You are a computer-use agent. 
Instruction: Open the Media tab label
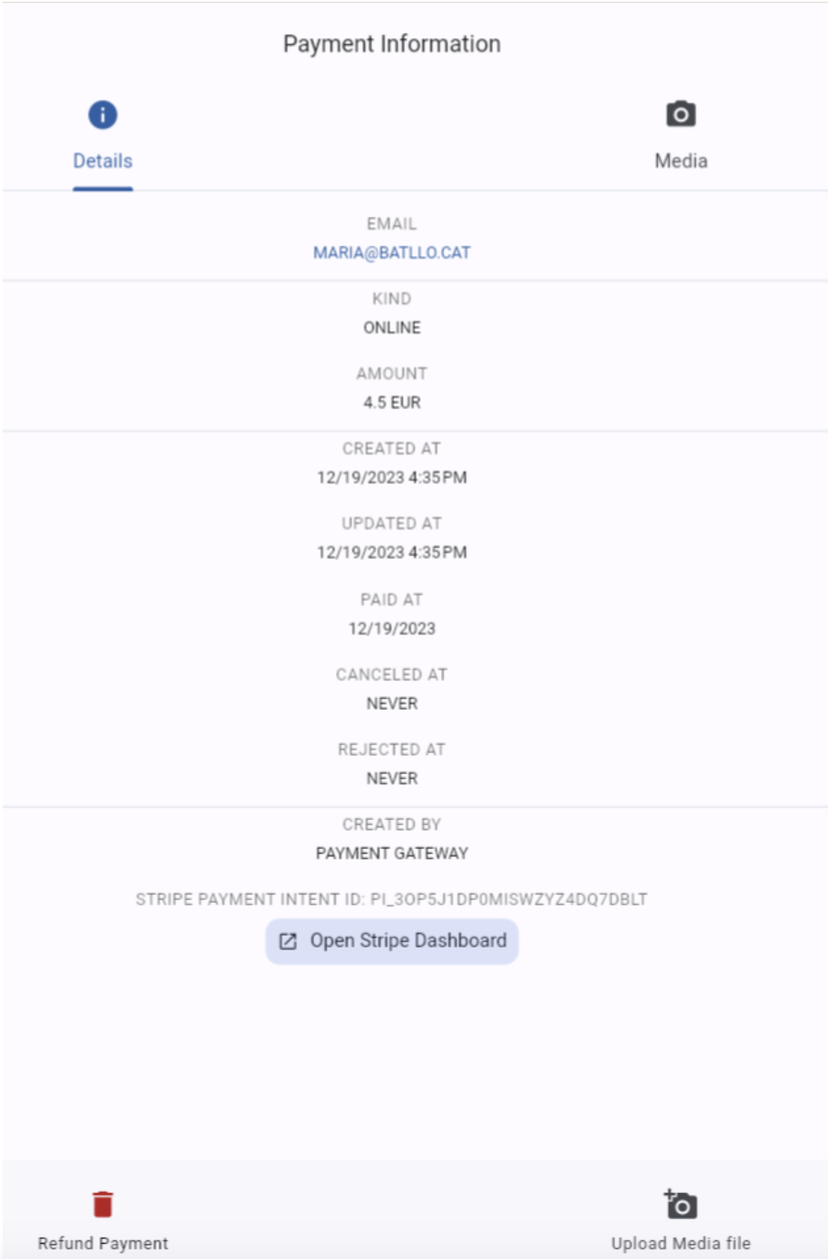pyautogui.click(x=681, y=161)
